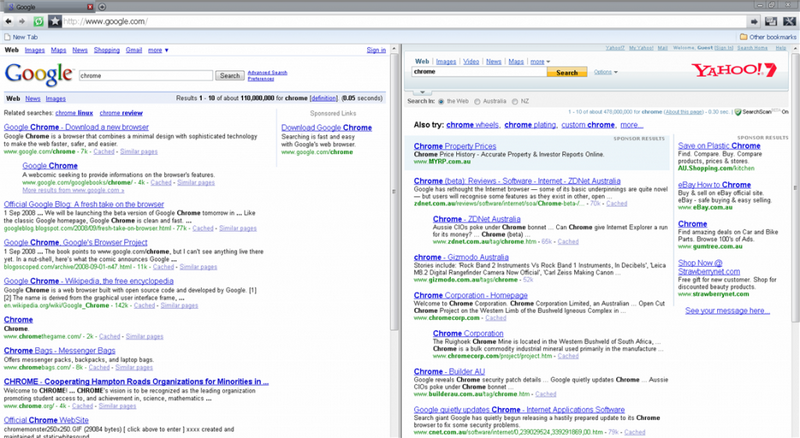
Task: Open 'Official Google Blog' fresh take result
Action: (84, 204)
